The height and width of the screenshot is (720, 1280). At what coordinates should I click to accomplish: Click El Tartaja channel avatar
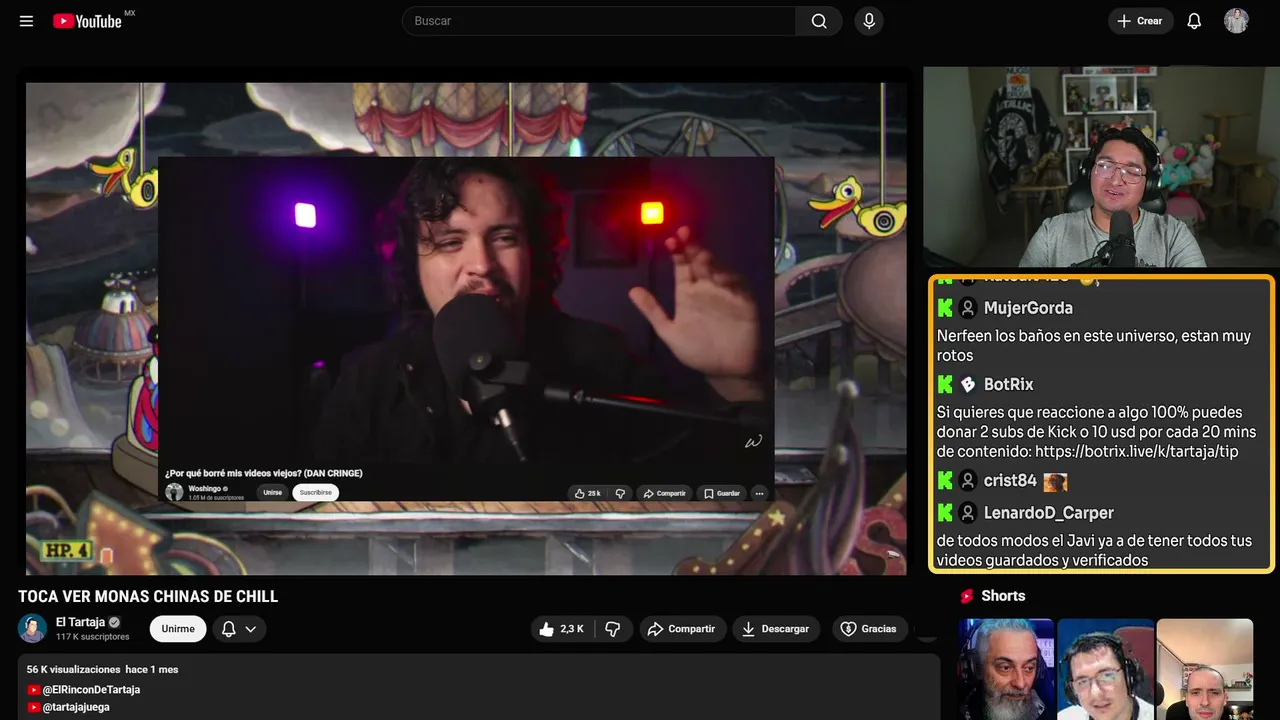point(32,629)
